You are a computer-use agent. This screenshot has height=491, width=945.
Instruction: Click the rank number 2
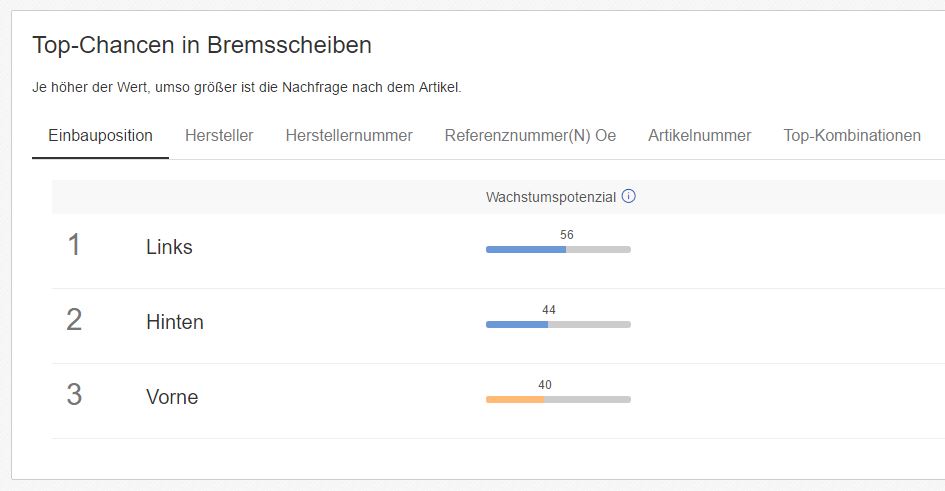(x=74, y=319)
